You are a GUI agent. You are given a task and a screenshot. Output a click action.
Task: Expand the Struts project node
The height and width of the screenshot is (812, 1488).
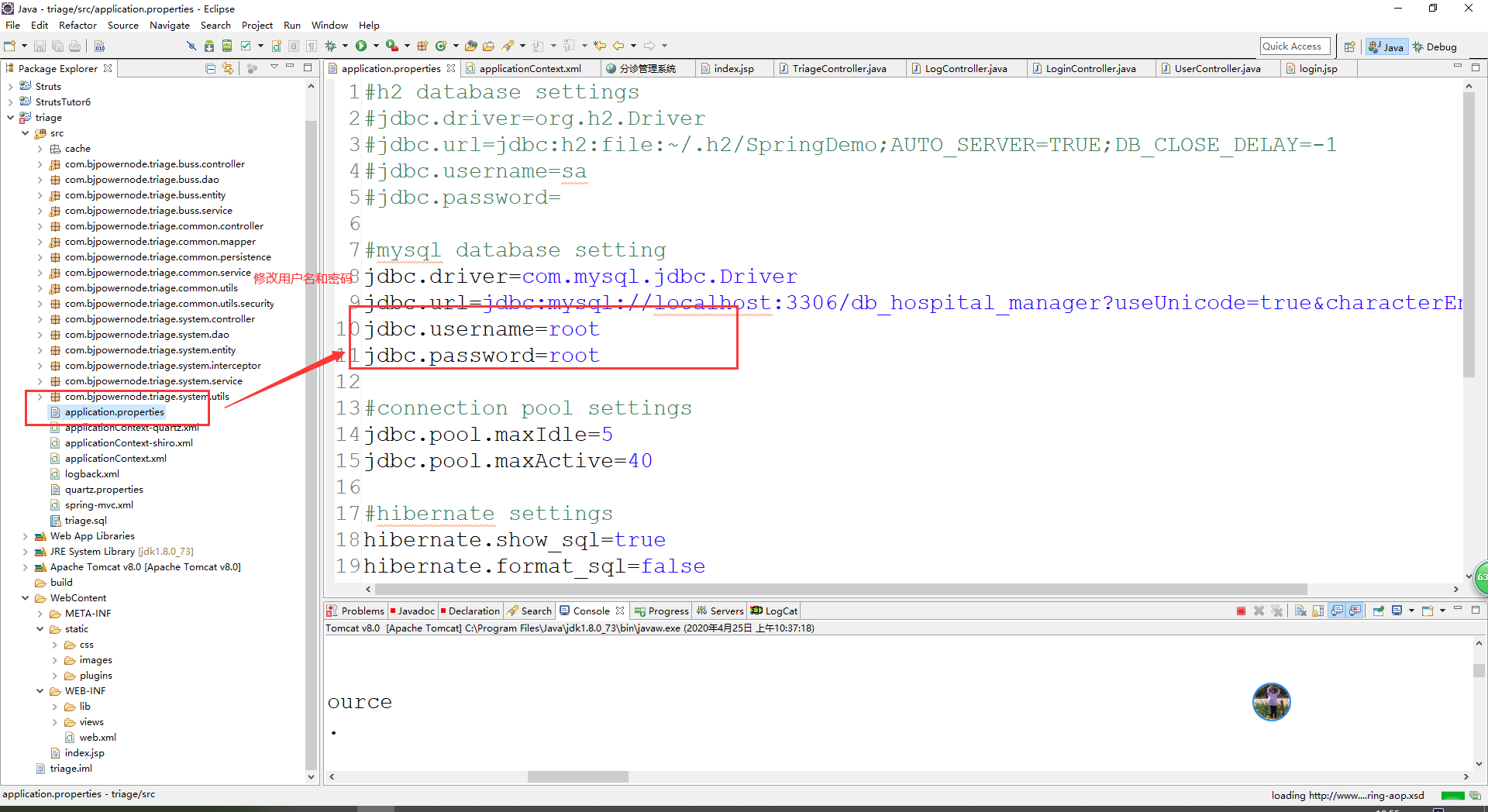pos(10,87)
